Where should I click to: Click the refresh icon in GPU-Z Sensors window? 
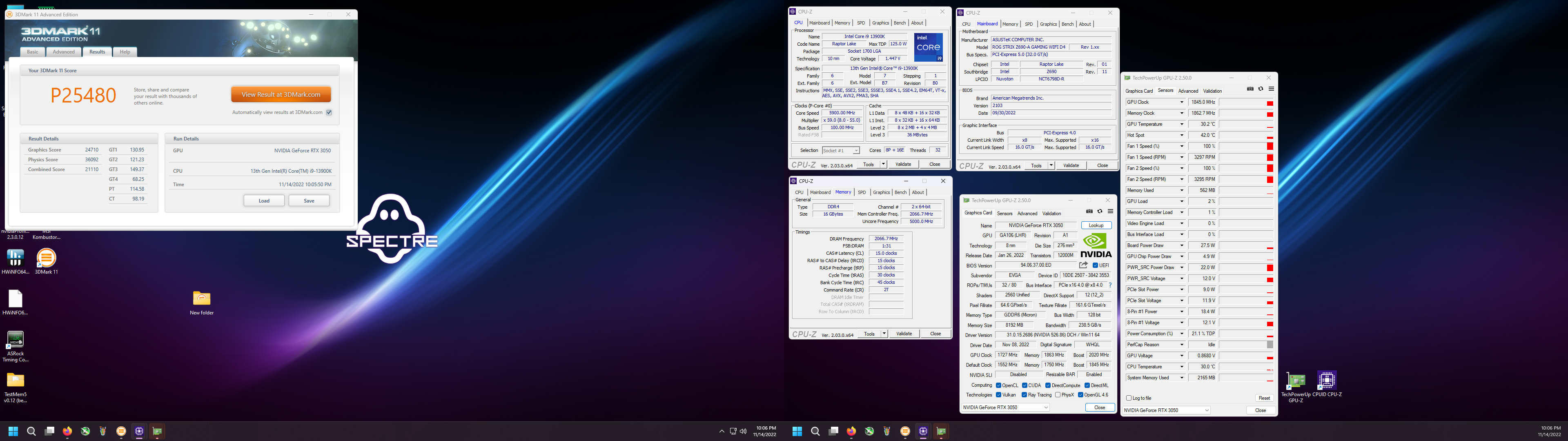[1261, 89]
